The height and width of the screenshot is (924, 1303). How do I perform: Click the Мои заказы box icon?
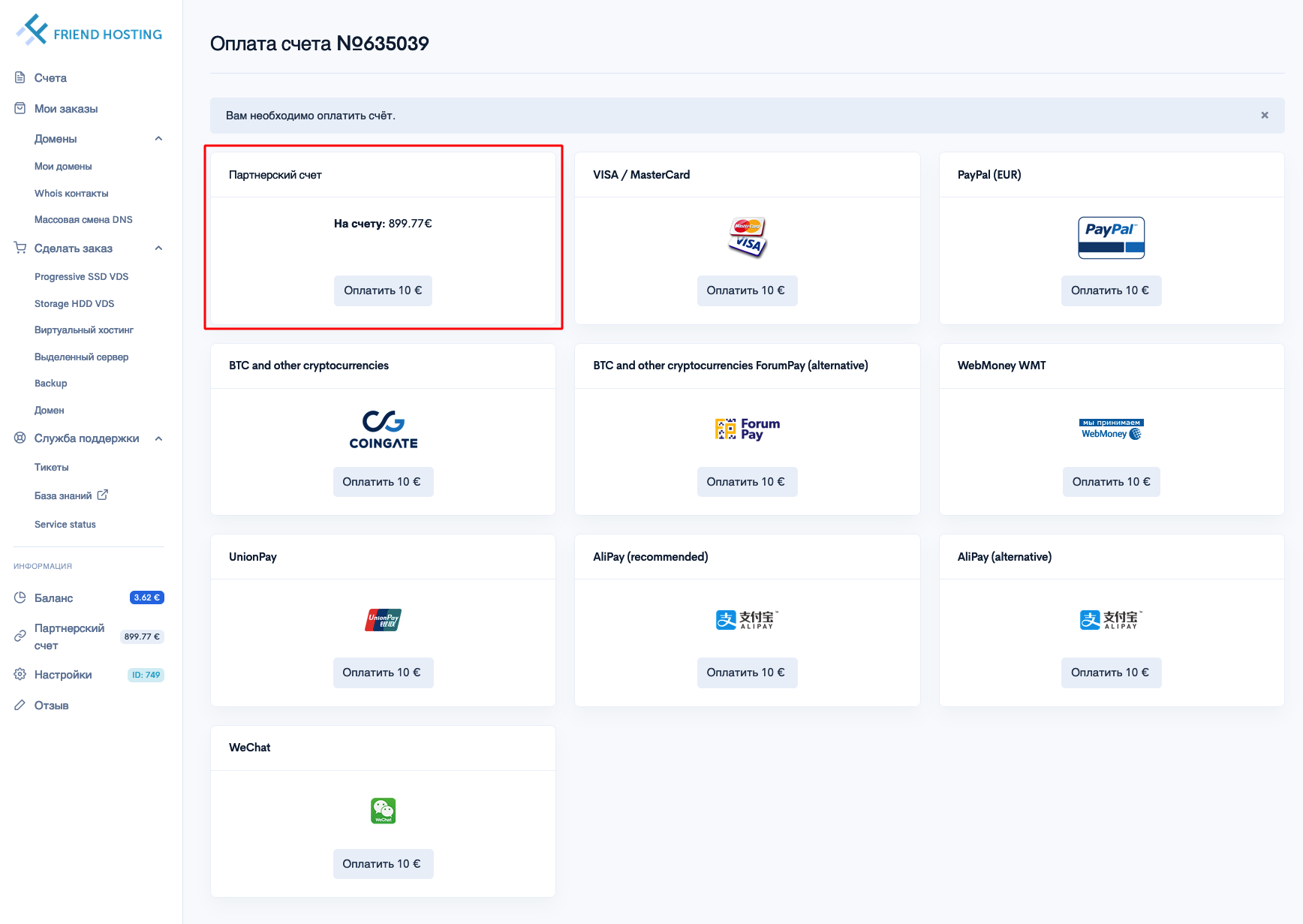tap(20, 108)
